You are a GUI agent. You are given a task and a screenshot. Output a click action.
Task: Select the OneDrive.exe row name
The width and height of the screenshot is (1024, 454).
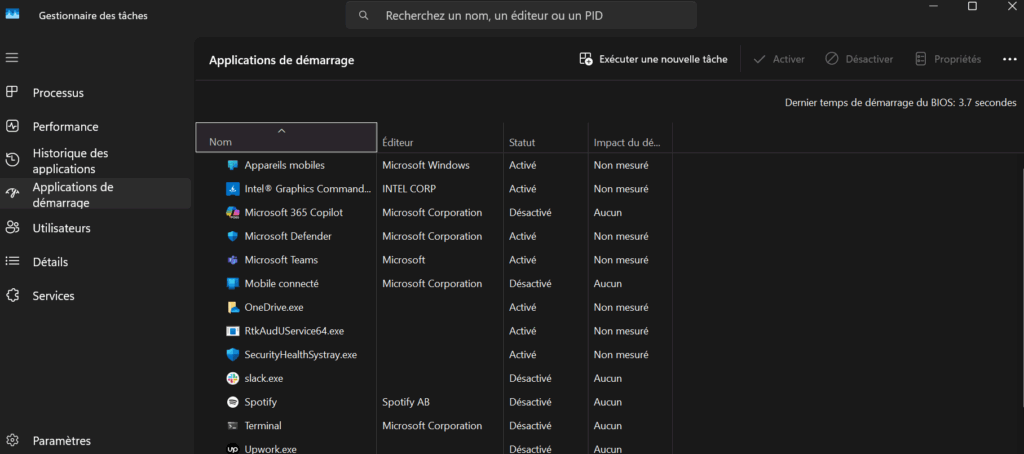(274, 307)
